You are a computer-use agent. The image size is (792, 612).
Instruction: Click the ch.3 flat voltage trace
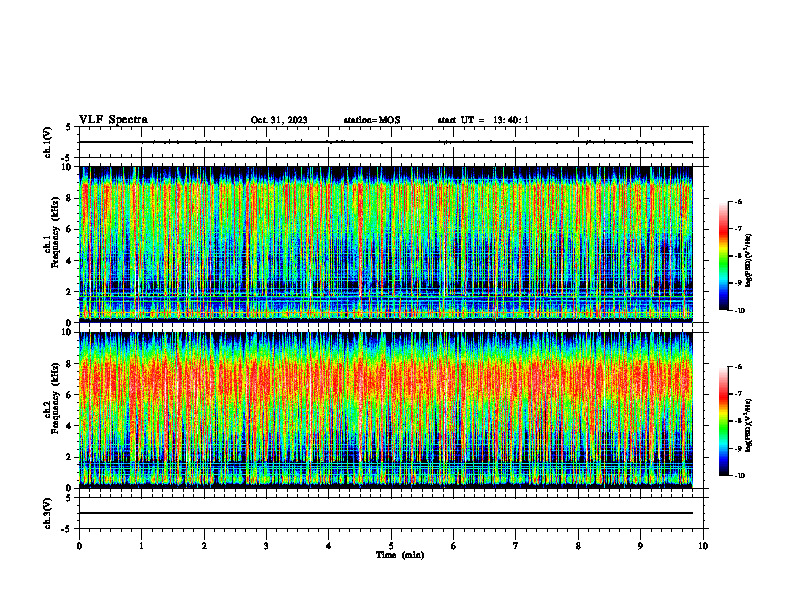(x=386, y=513)
